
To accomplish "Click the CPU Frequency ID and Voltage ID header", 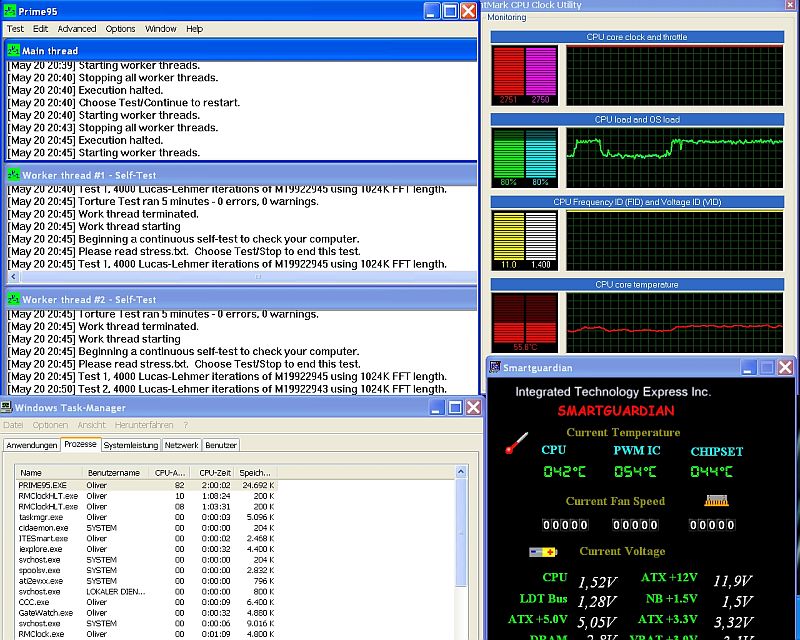I will pyautogui.click(x=637, y=202).
